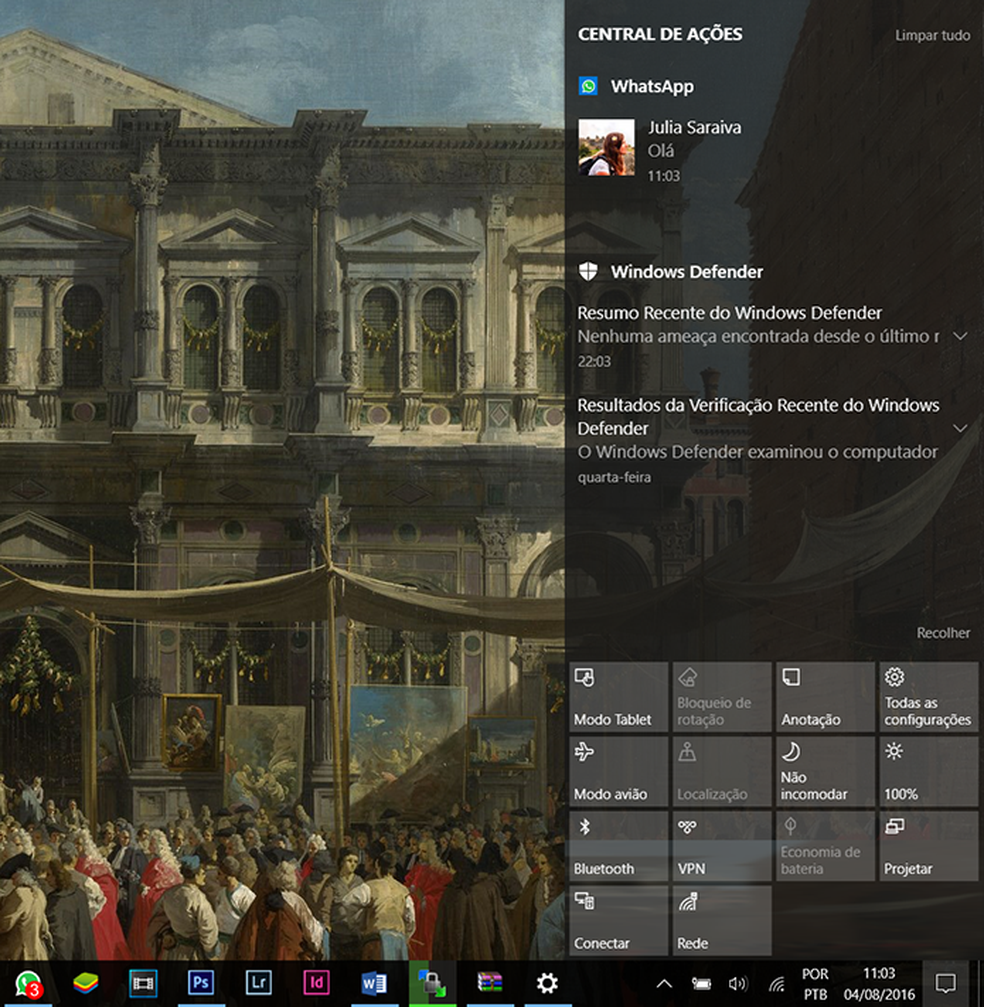Open WhatsApp from the taskbar
The height and width of the screenshot is (1007, 984).
click(x=29, y=983)
